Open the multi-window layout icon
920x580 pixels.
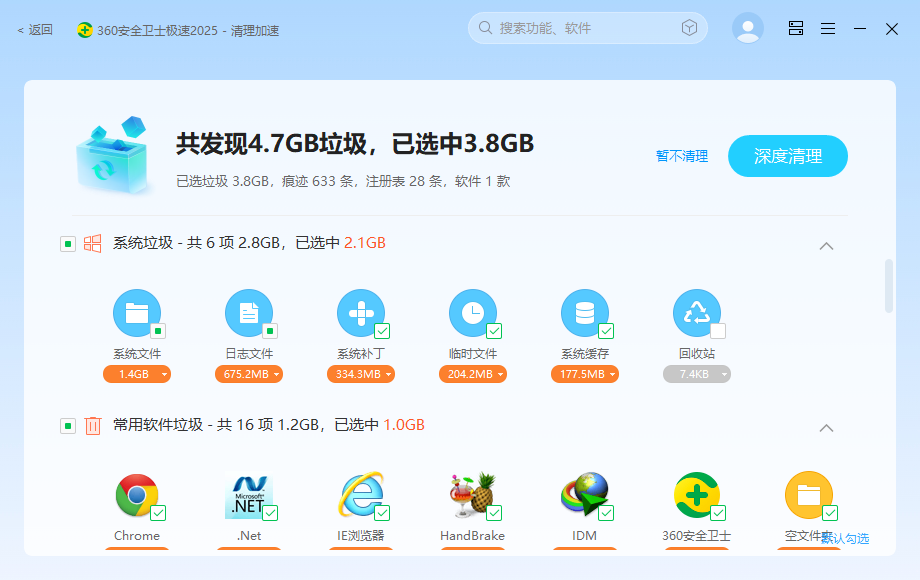click(795, 28)
